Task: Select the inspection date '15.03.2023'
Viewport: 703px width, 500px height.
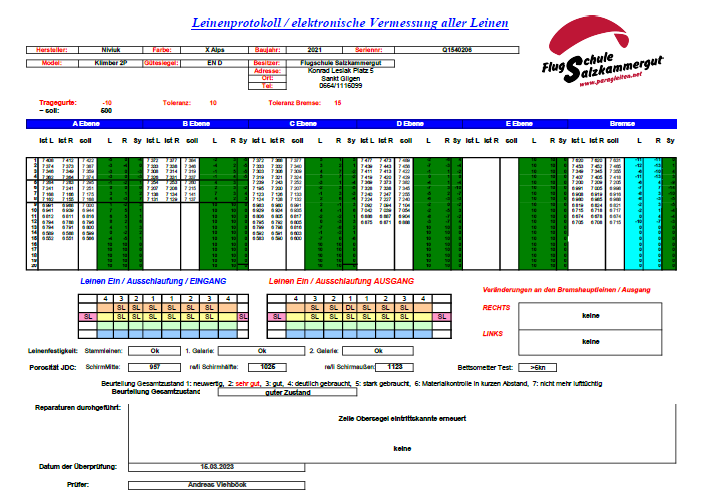Action: (x=217, y=467)
